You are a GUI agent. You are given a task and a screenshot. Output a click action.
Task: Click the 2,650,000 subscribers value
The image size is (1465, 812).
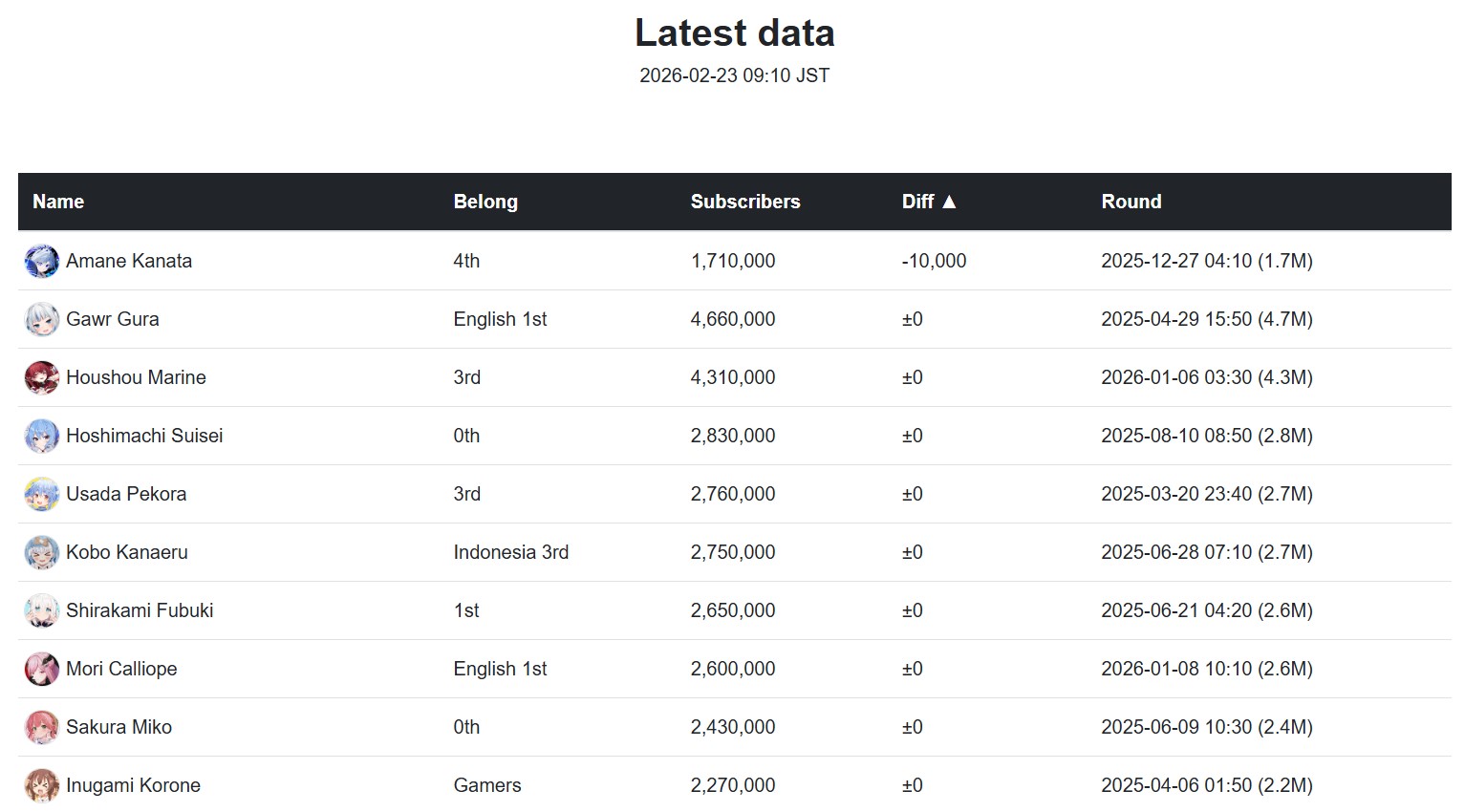point(733,610)
